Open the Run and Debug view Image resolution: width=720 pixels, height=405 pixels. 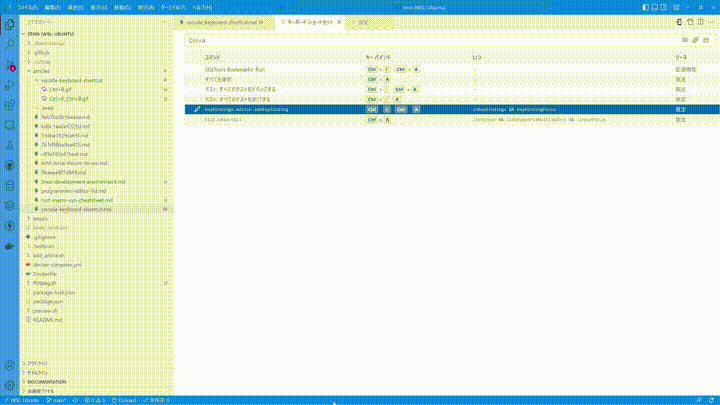(10, 85)
